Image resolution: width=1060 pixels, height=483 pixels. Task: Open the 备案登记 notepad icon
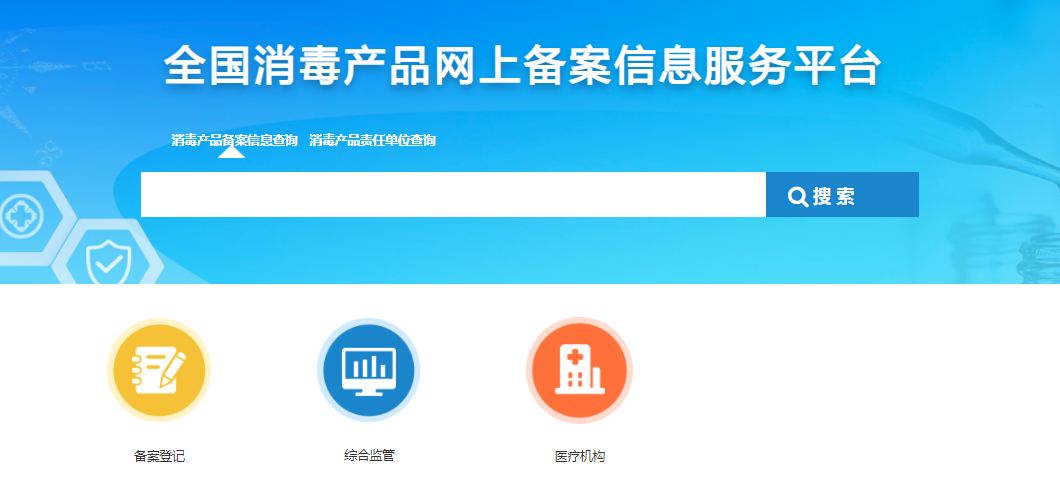coord(159,370)
